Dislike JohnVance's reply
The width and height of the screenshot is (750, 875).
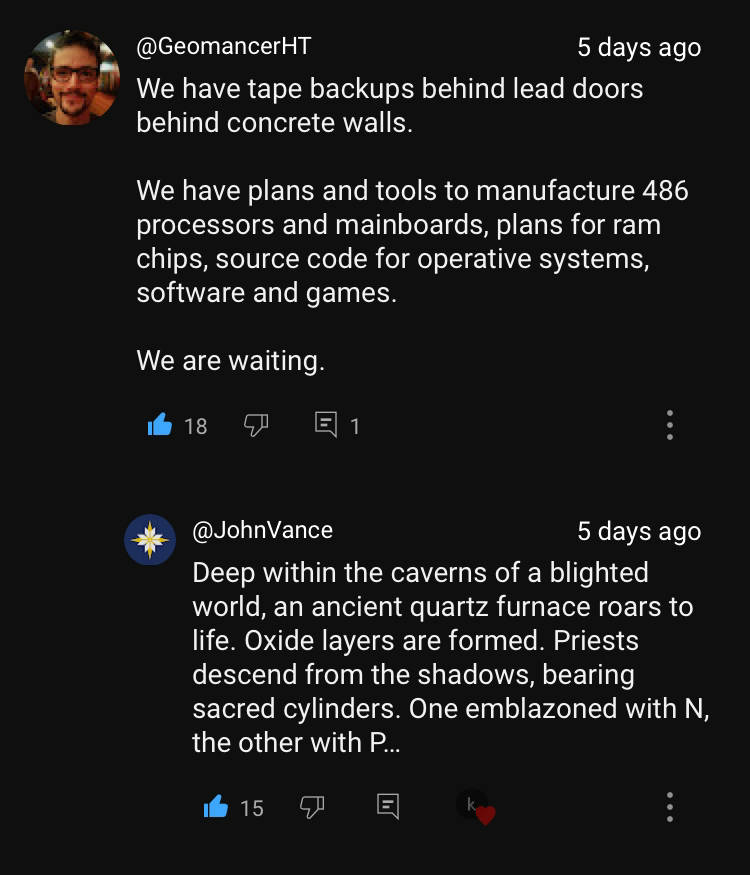[312, 807]
